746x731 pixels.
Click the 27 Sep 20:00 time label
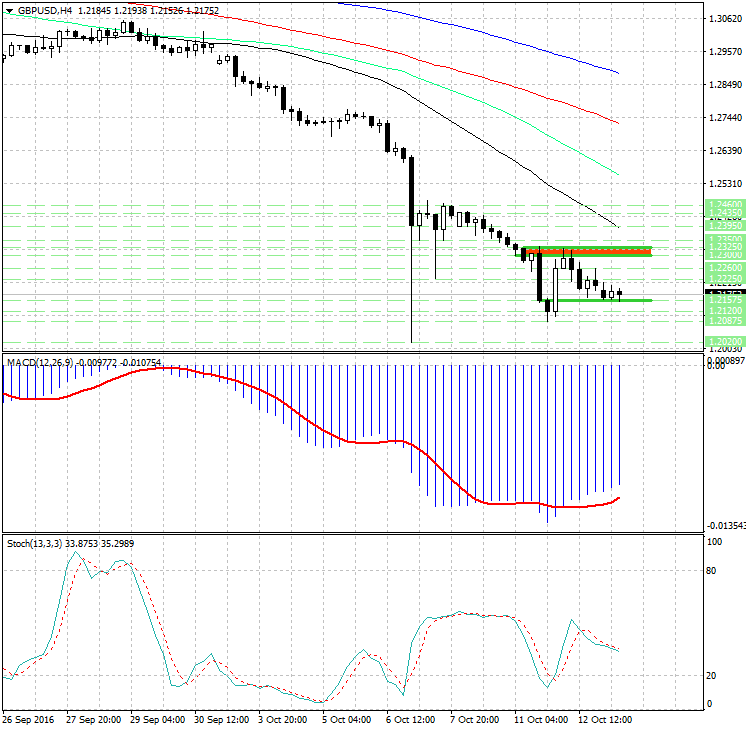[93, 720]
